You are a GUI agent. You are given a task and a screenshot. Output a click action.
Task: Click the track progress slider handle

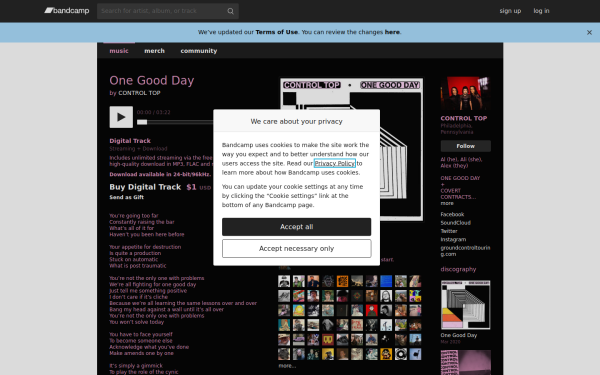pos(142,122)
